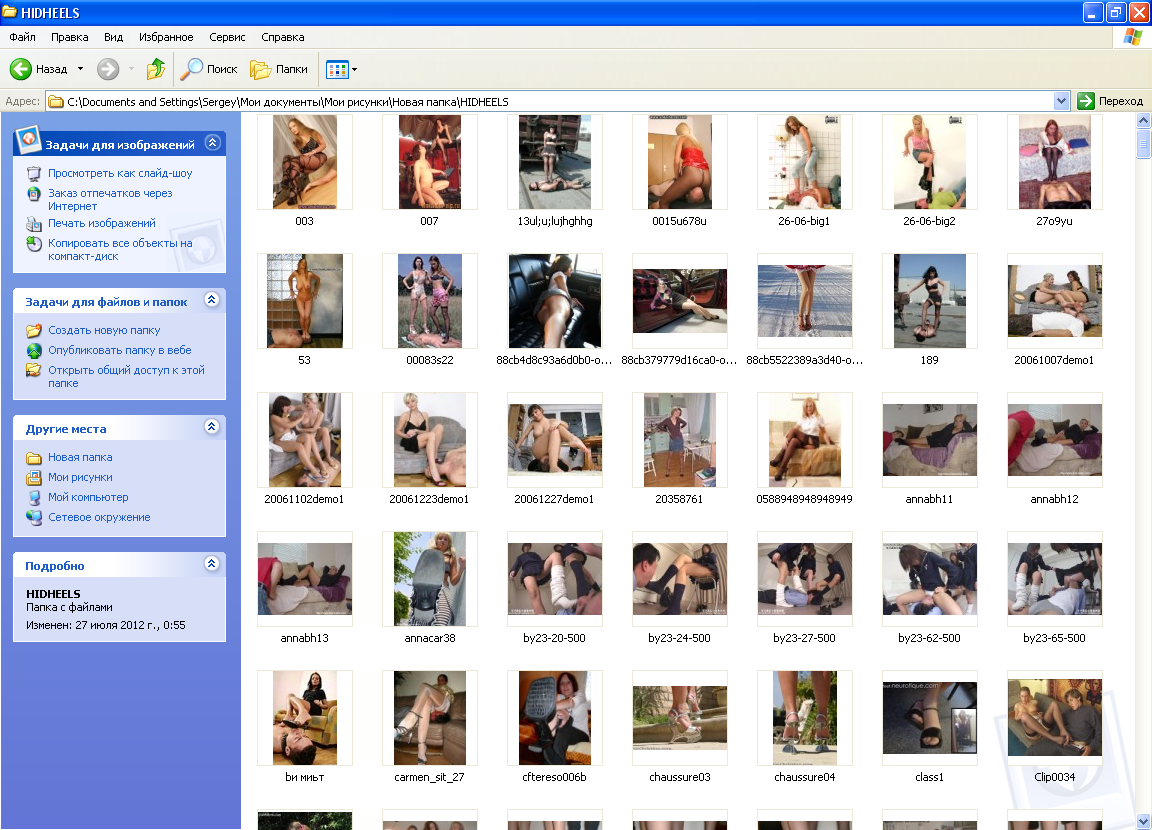Click the copy to CD icon
The image size is (1152, 830).
[34, 244]
